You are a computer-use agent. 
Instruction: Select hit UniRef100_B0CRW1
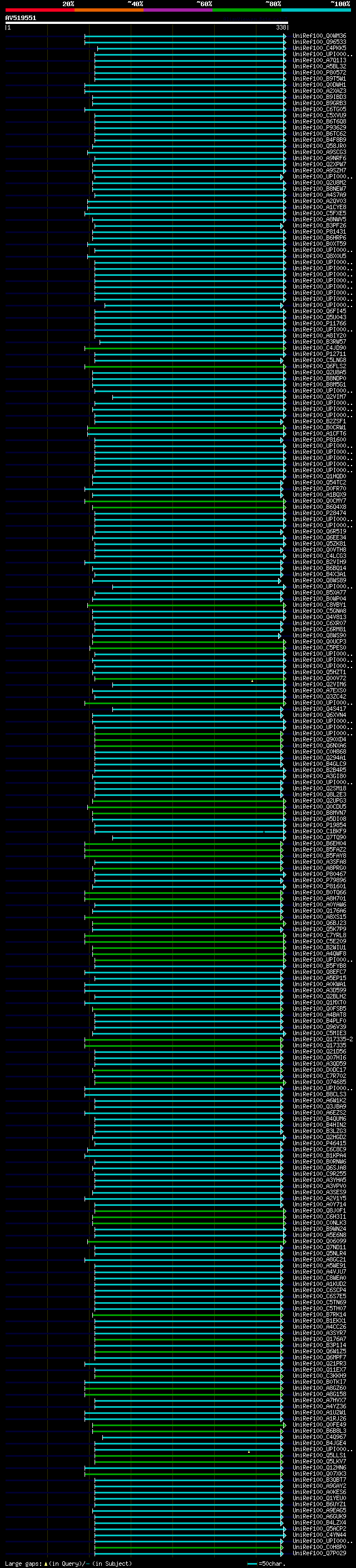[x=319, y=427]
